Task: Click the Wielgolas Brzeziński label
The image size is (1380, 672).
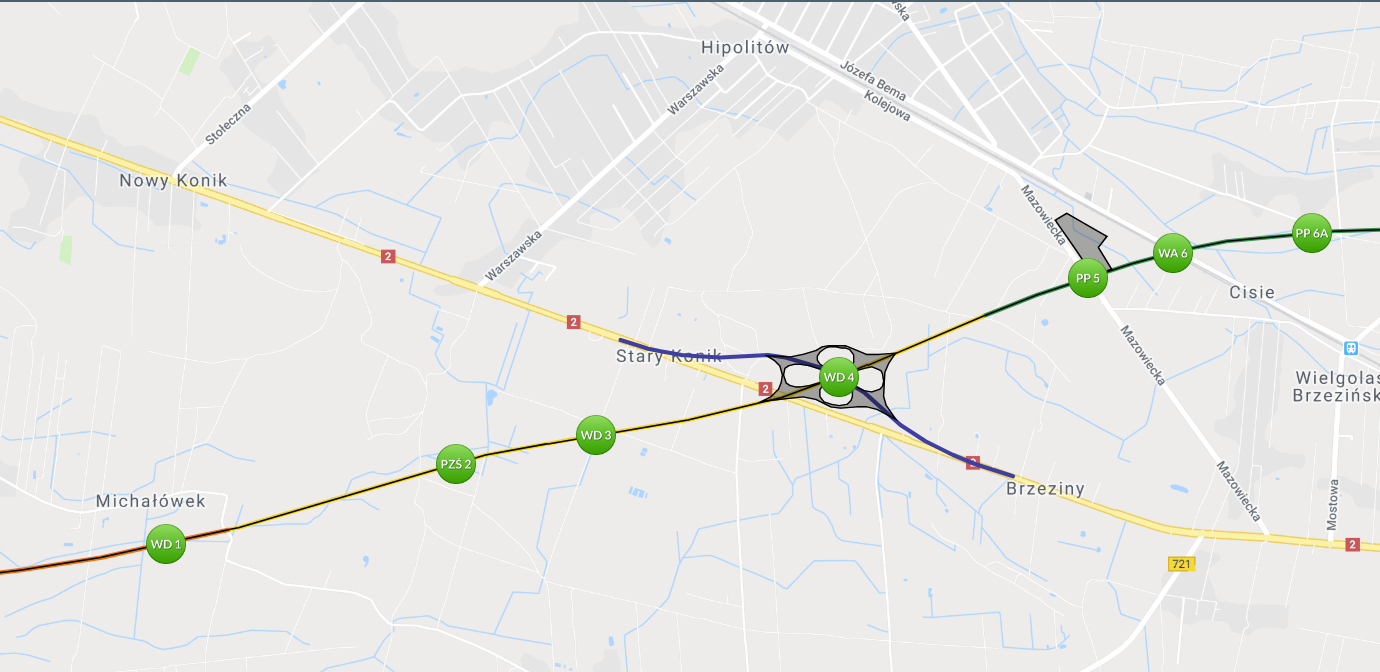Action: 1336,386
